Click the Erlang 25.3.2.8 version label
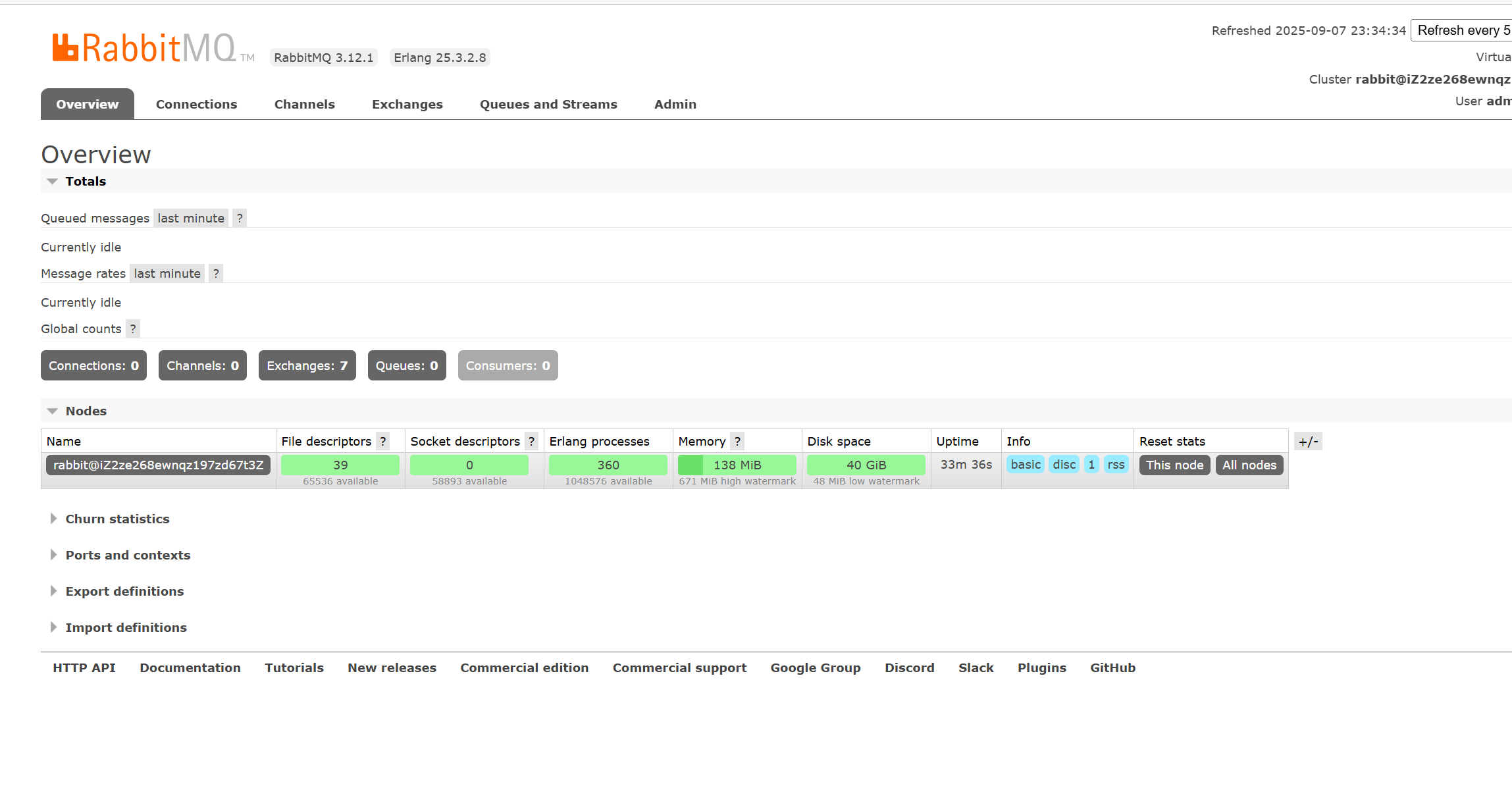 (440, 57)
